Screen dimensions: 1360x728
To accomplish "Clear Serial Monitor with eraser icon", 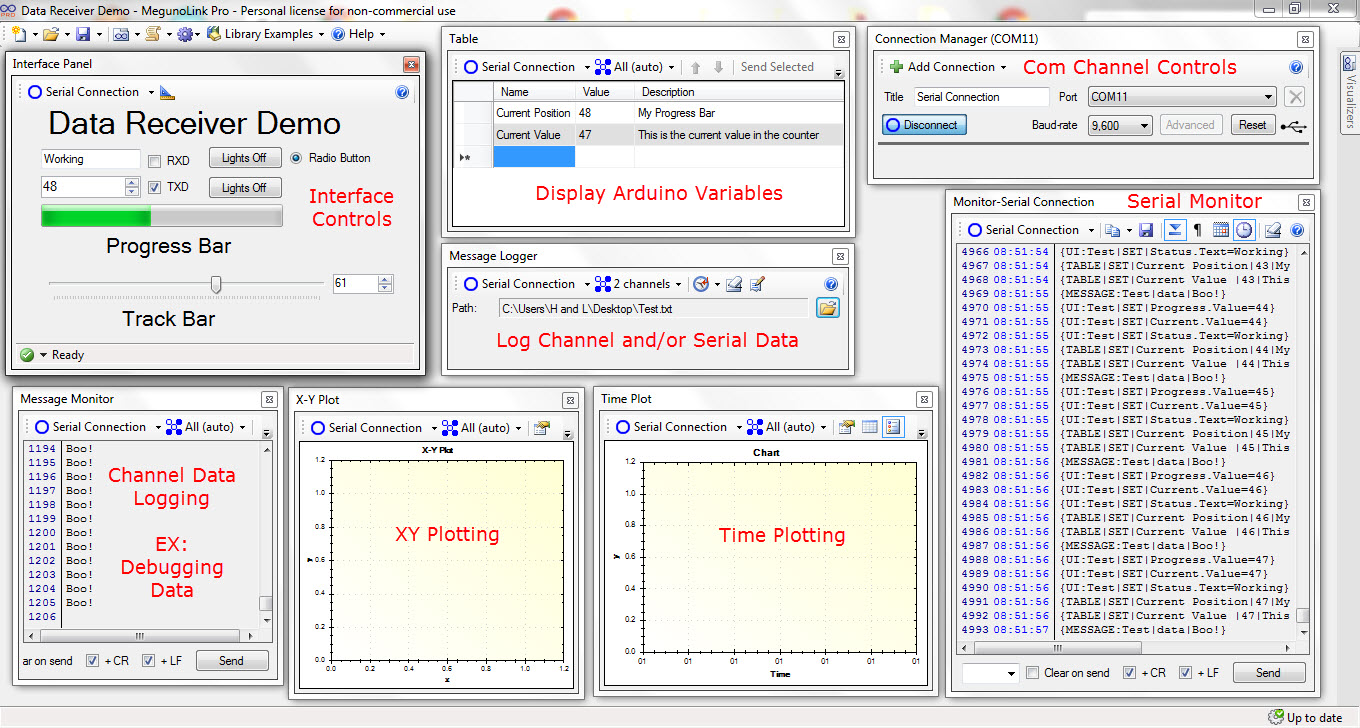I will 1272,230.
